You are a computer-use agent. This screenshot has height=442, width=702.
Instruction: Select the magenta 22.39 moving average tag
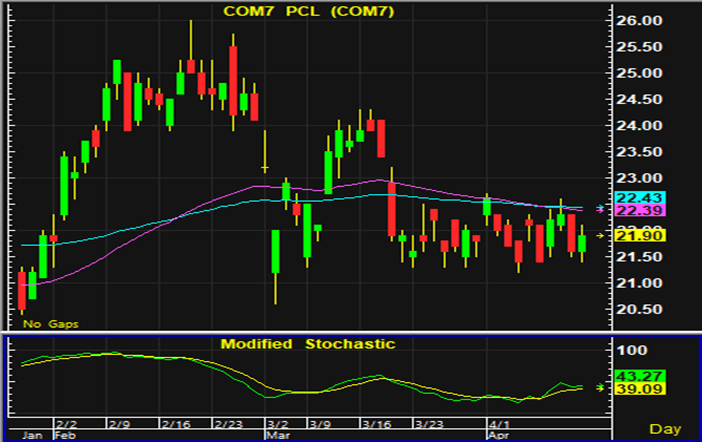635,211
